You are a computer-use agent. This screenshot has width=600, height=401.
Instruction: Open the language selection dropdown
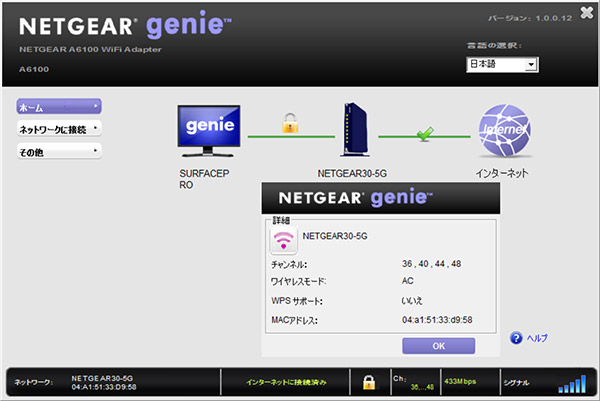click(502, 64)
